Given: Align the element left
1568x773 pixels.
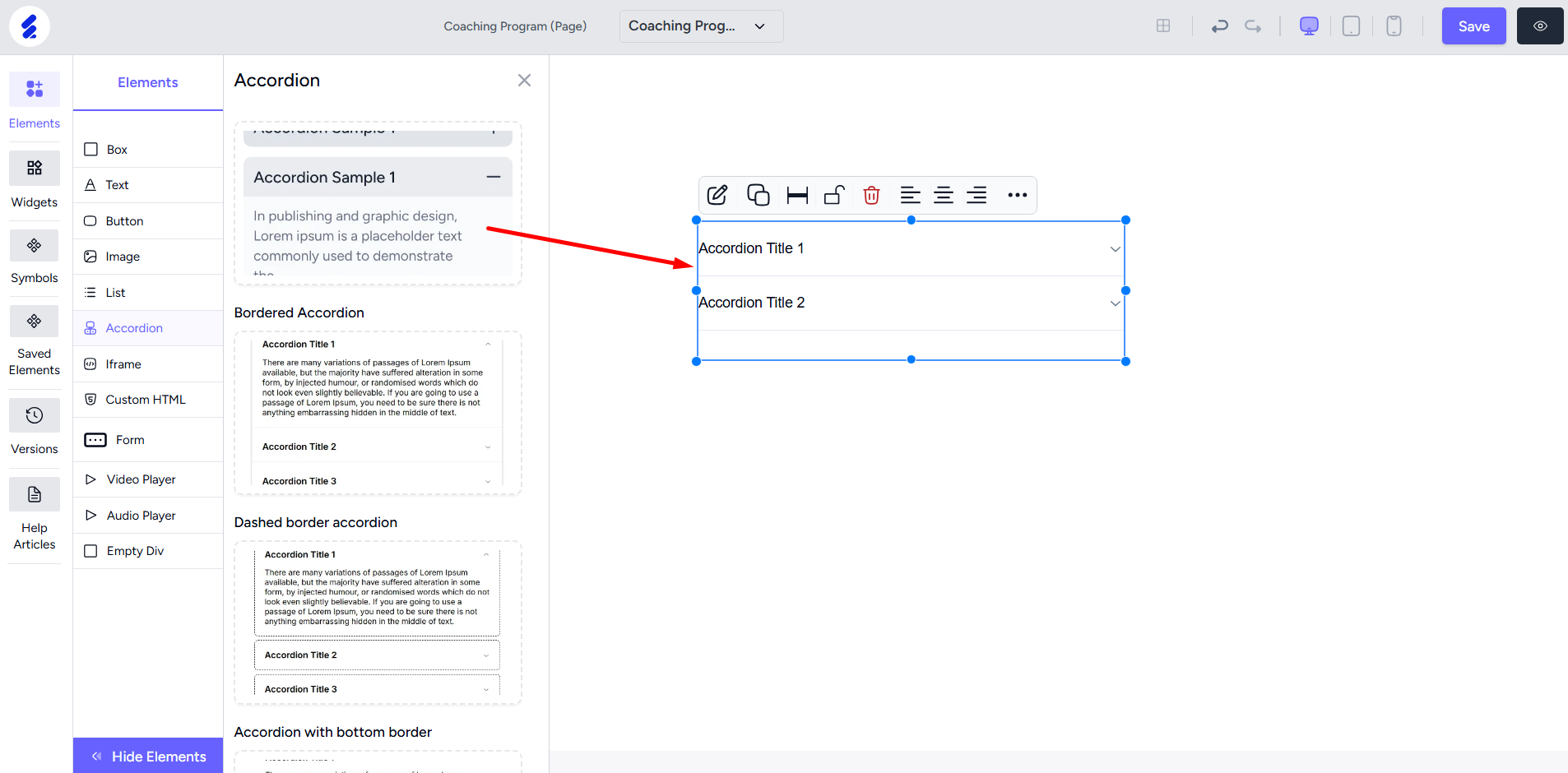Looking at the screenshot, I should [x=910, y=195].
